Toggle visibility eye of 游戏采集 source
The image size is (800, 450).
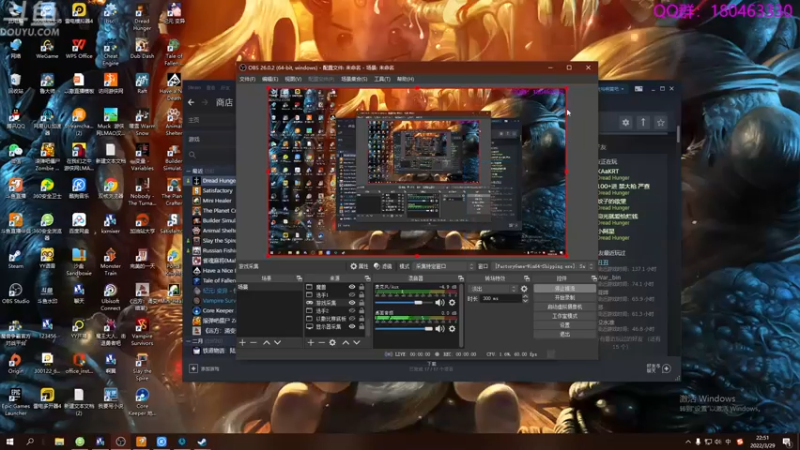352,303
